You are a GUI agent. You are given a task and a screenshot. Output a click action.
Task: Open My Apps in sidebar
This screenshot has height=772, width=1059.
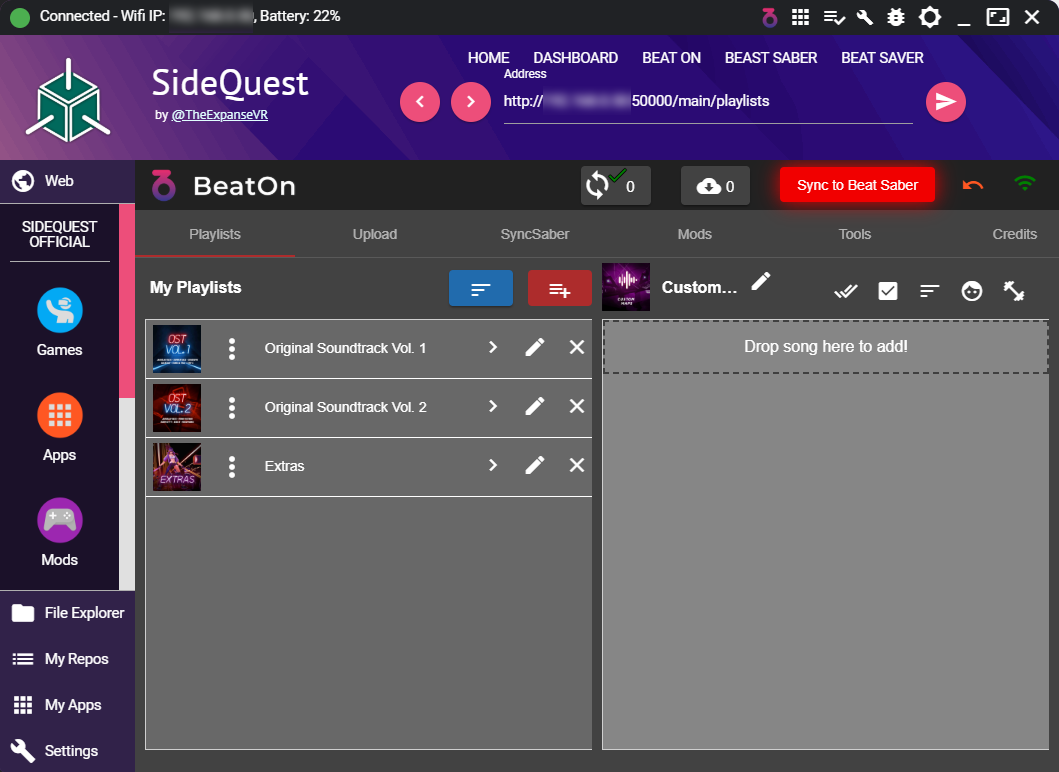coord(68,704)
